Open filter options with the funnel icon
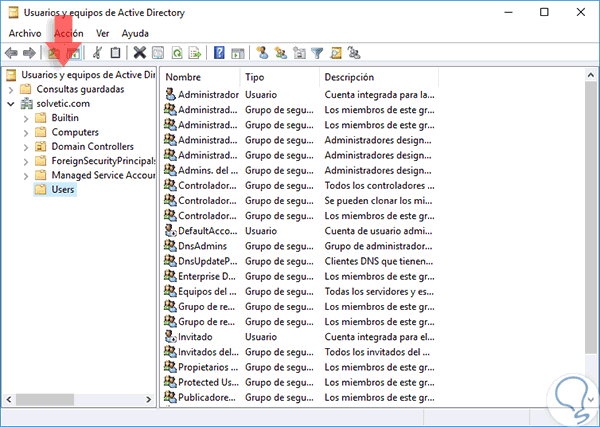Viewport: 600px width, 427px height. point(317,53)
